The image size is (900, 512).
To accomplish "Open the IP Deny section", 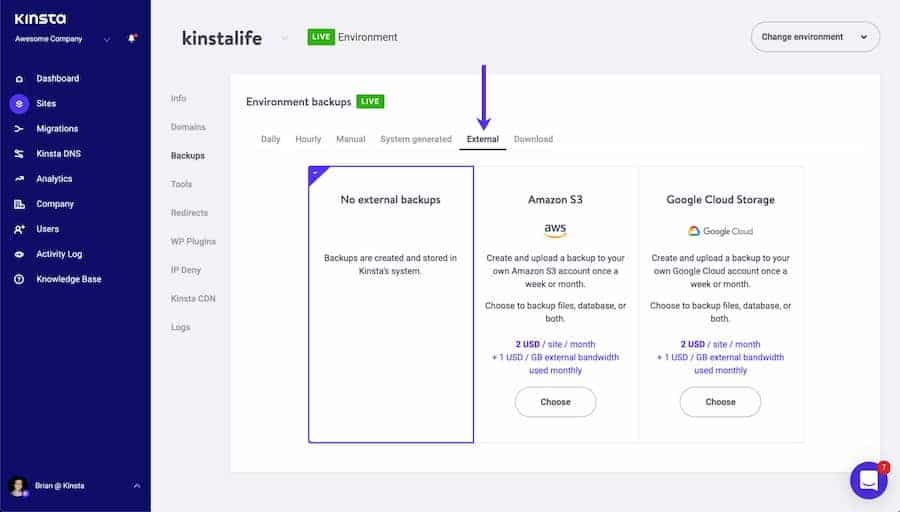I will click(x=185, y=270).
